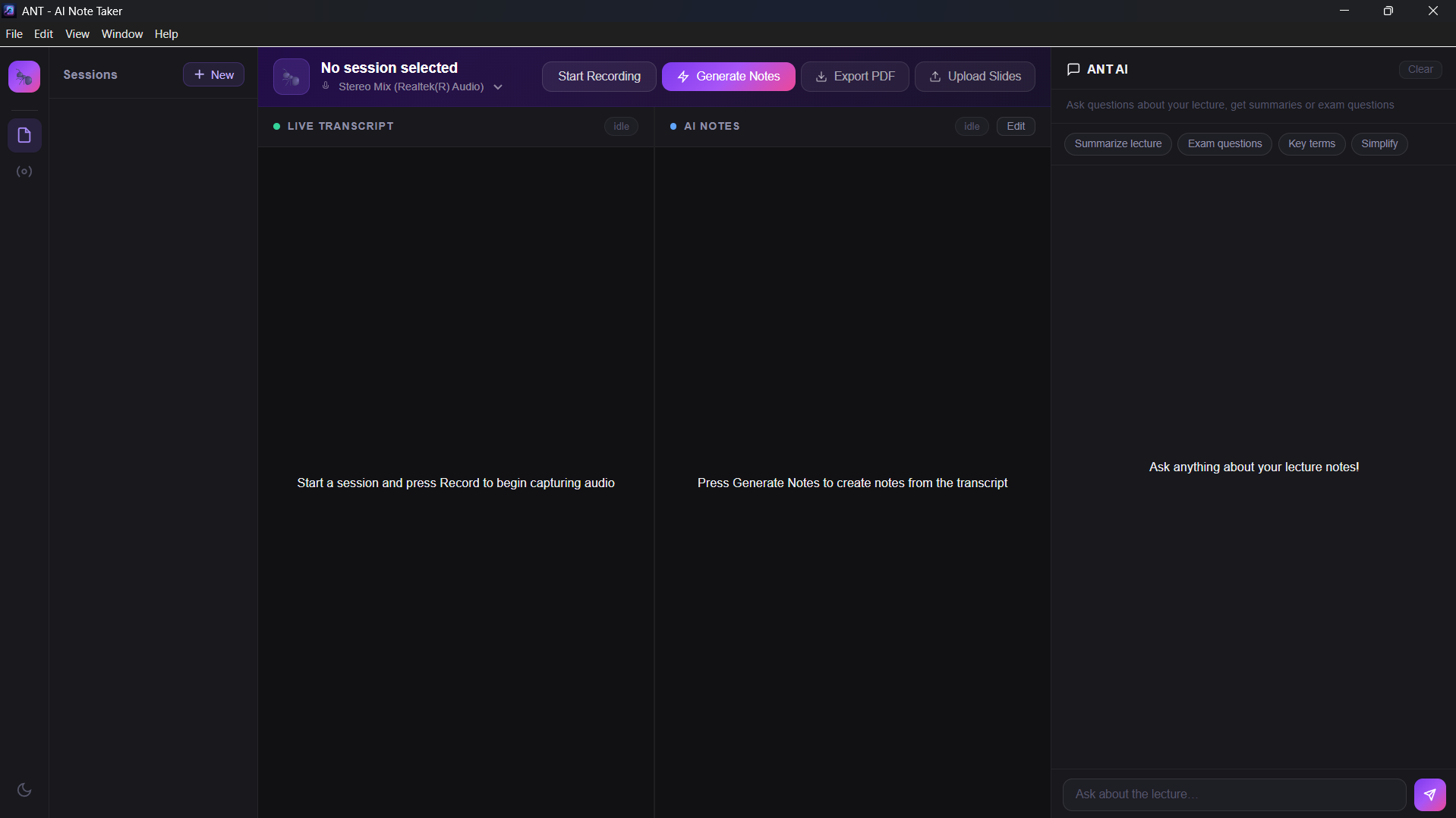
Task: Click the green Live Transcript indicator dot
Action: coord(277,127)
